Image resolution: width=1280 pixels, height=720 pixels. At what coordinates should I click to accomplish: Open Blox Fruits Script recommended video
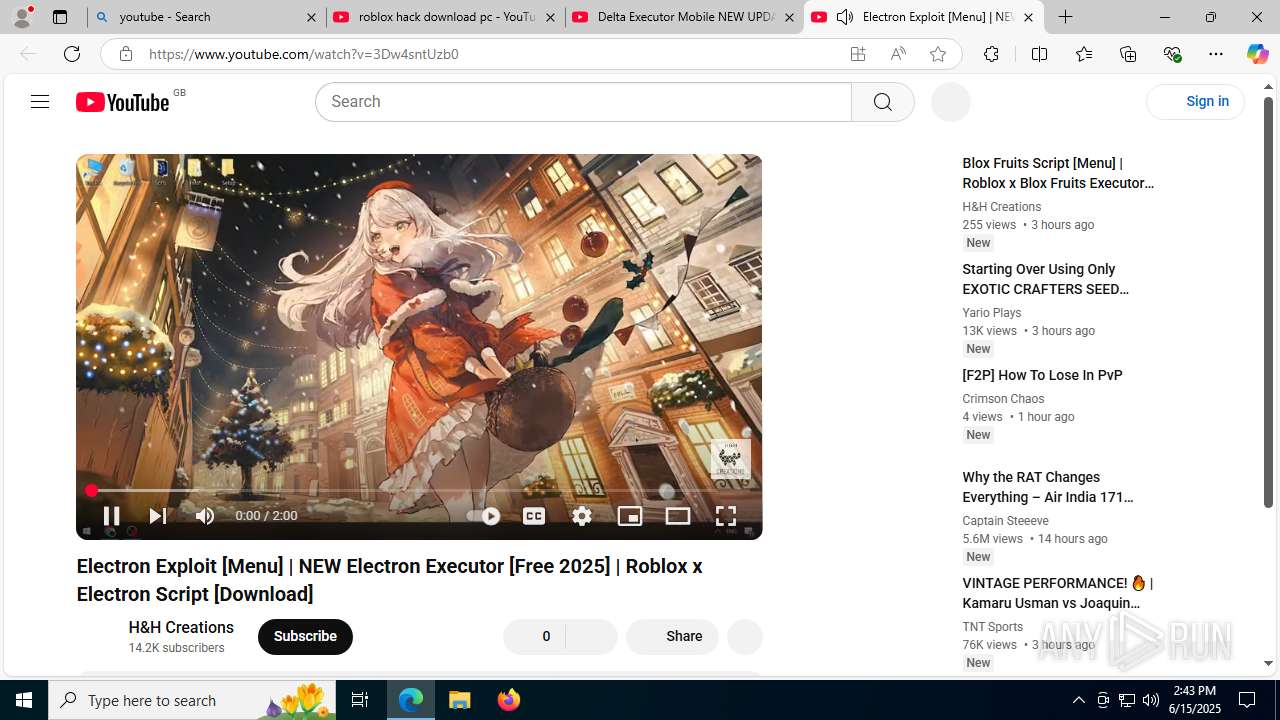(x=1058, y=173)
